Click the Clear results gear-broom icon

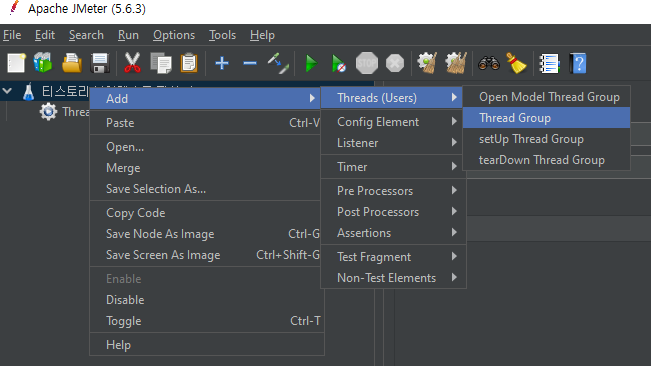pos(427,63)
